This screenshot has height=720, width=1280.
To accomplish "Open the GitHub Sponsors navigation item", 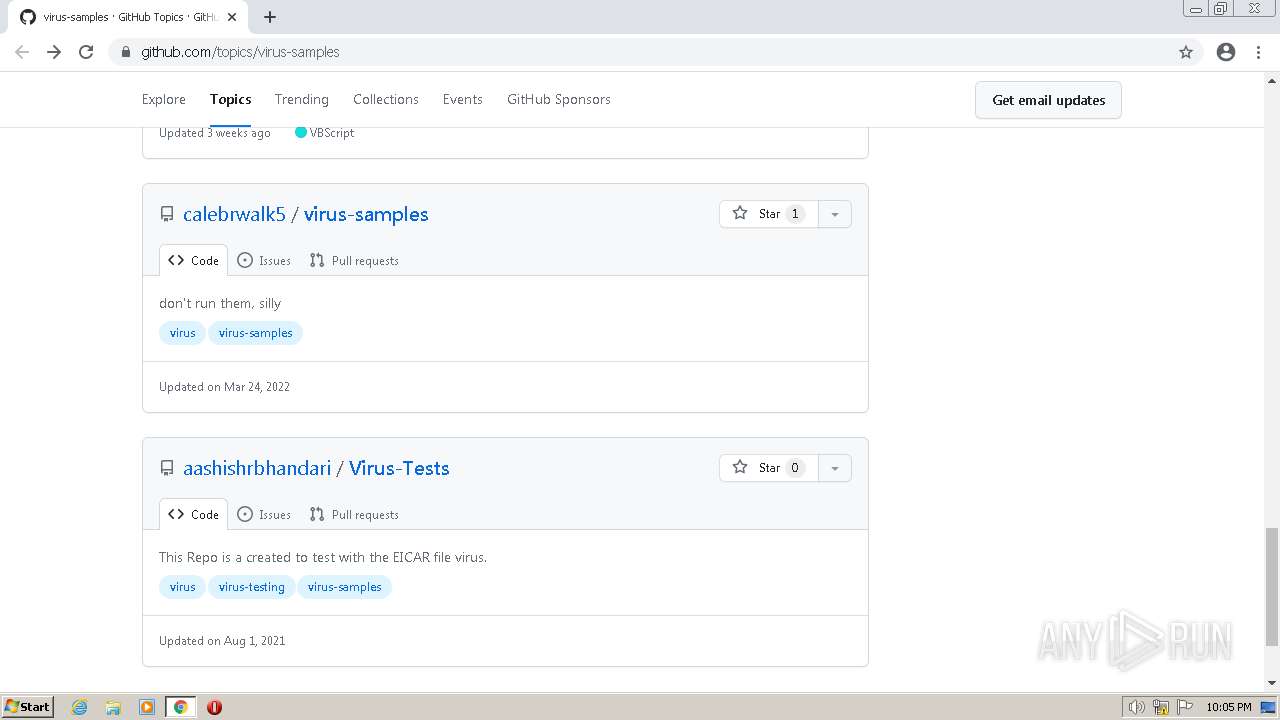I will [559, 99].
